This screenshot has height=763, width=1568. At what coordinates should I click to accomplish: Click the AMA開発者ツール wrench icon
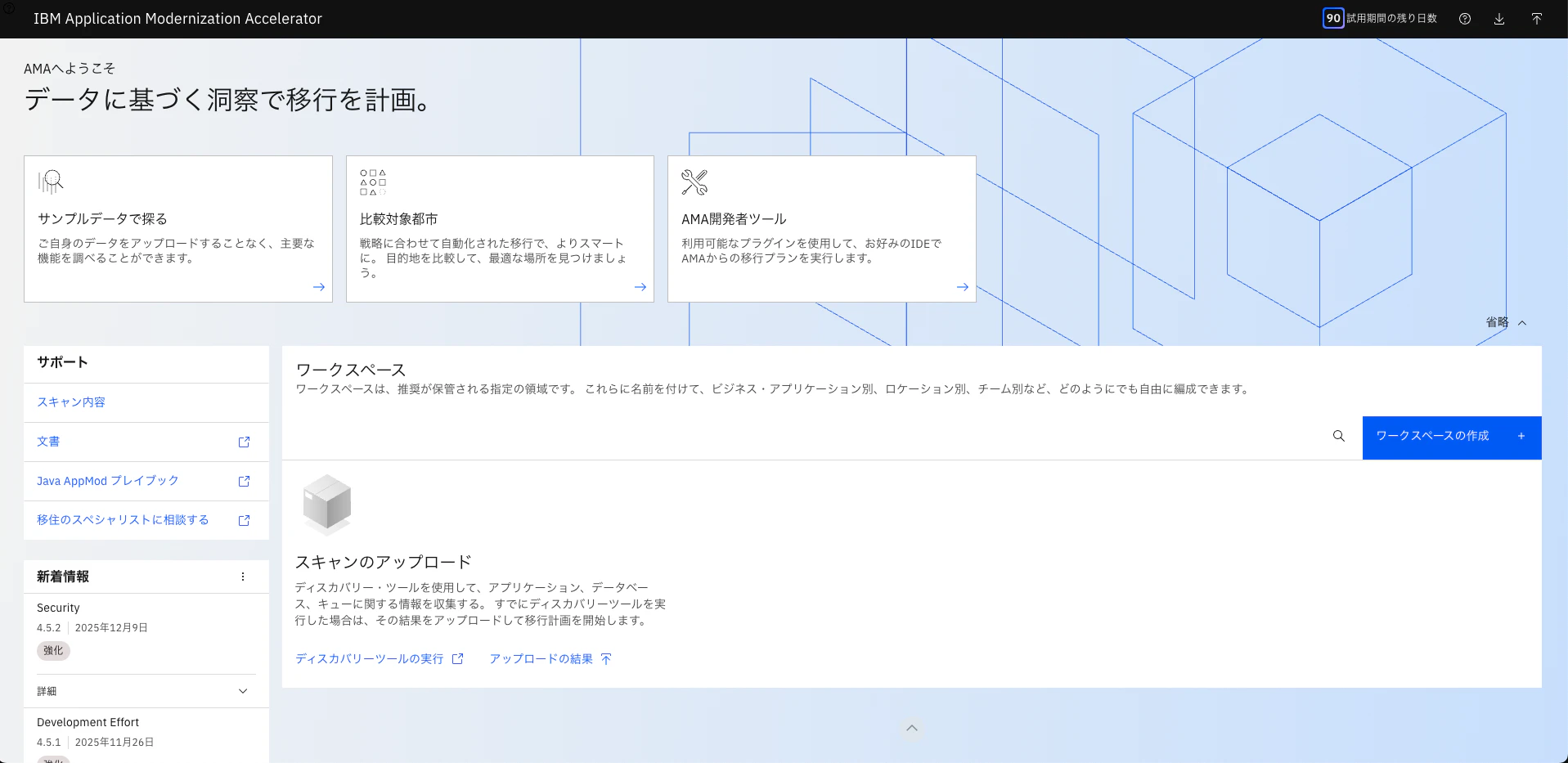pos(694,182)
